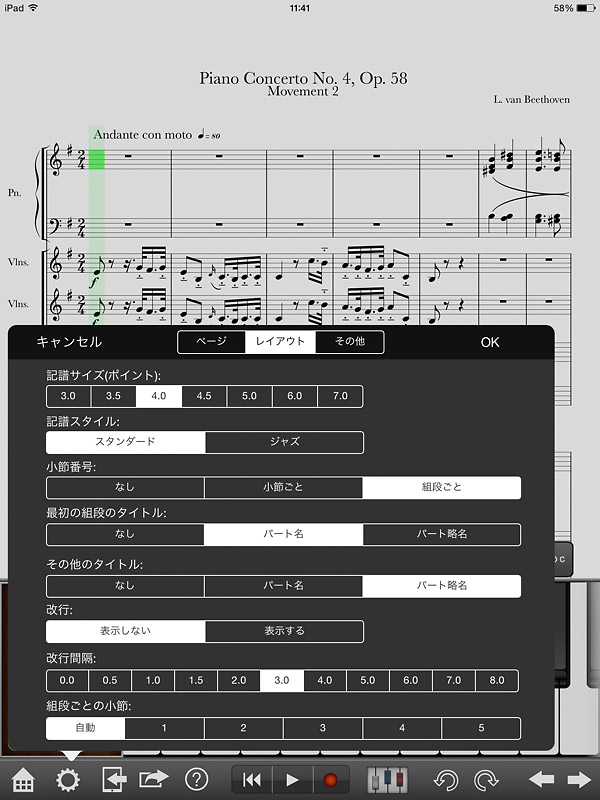Move cursor left with the left arrow
The image size is (600, 800).
pyautogui.click(x=541, y=780)
